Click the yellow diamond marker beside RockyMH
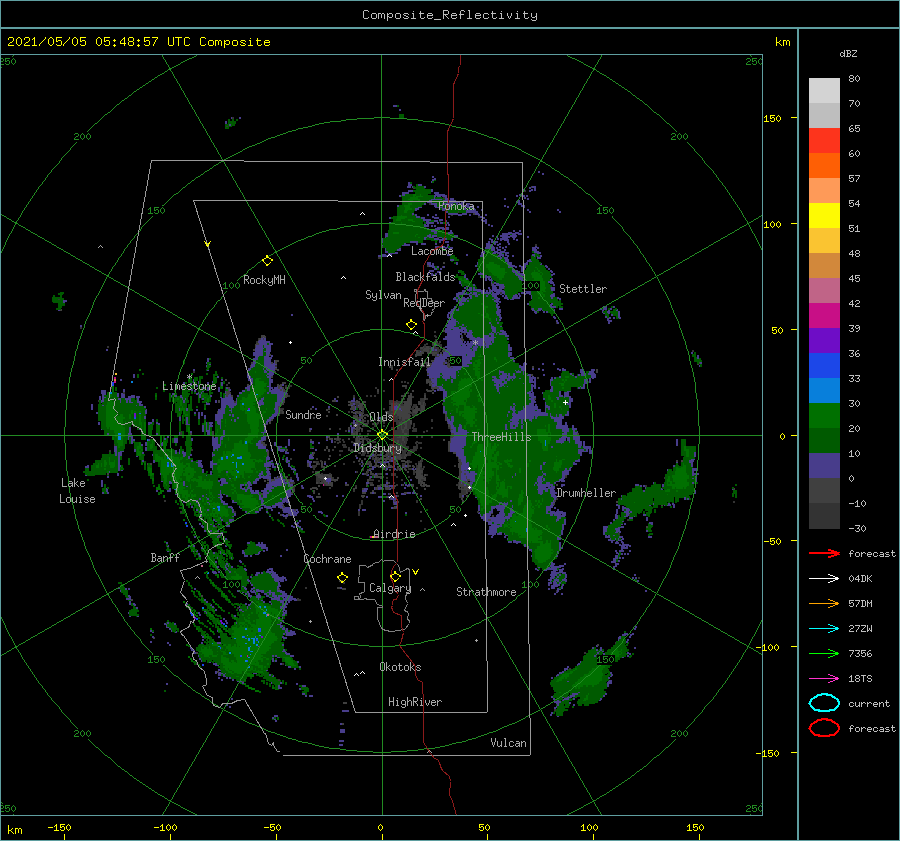 point(267,261)
